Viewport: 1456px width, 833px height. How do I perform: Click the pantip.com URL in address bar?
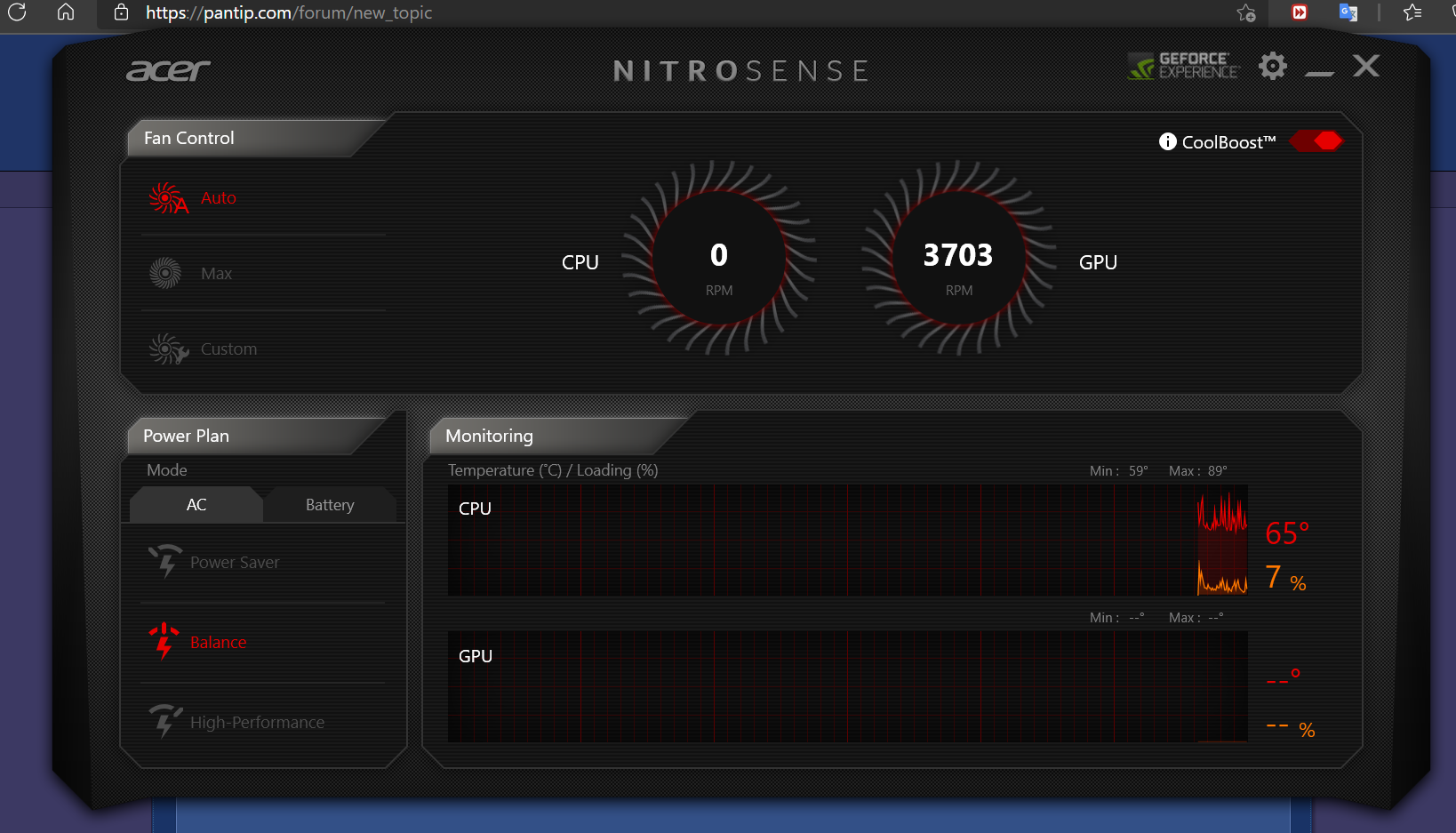pyautogui.click(x=289, y=12)
